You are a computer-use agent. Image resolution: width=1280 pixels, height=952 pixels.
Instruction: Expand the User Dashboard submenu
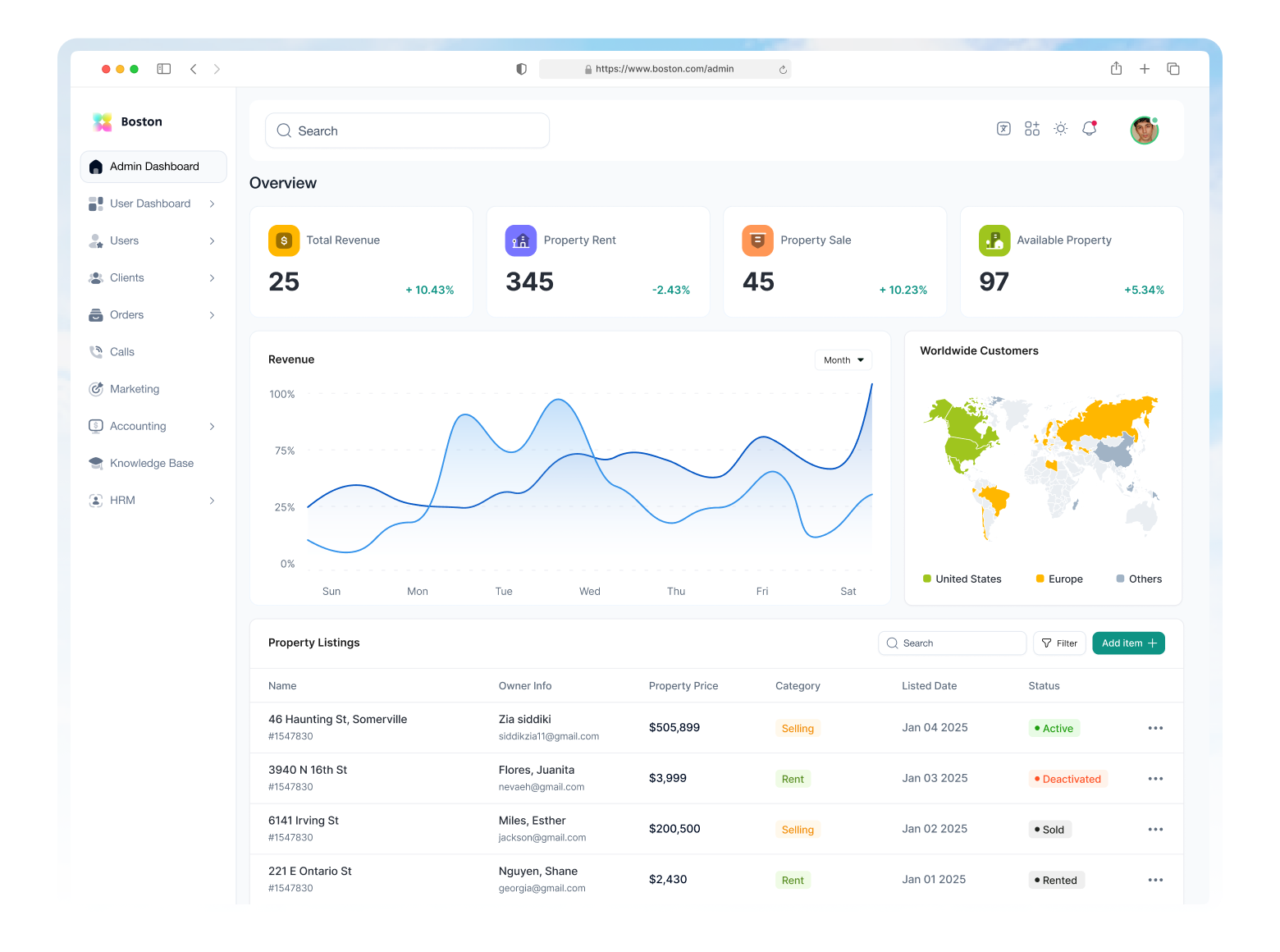point(212,204)
